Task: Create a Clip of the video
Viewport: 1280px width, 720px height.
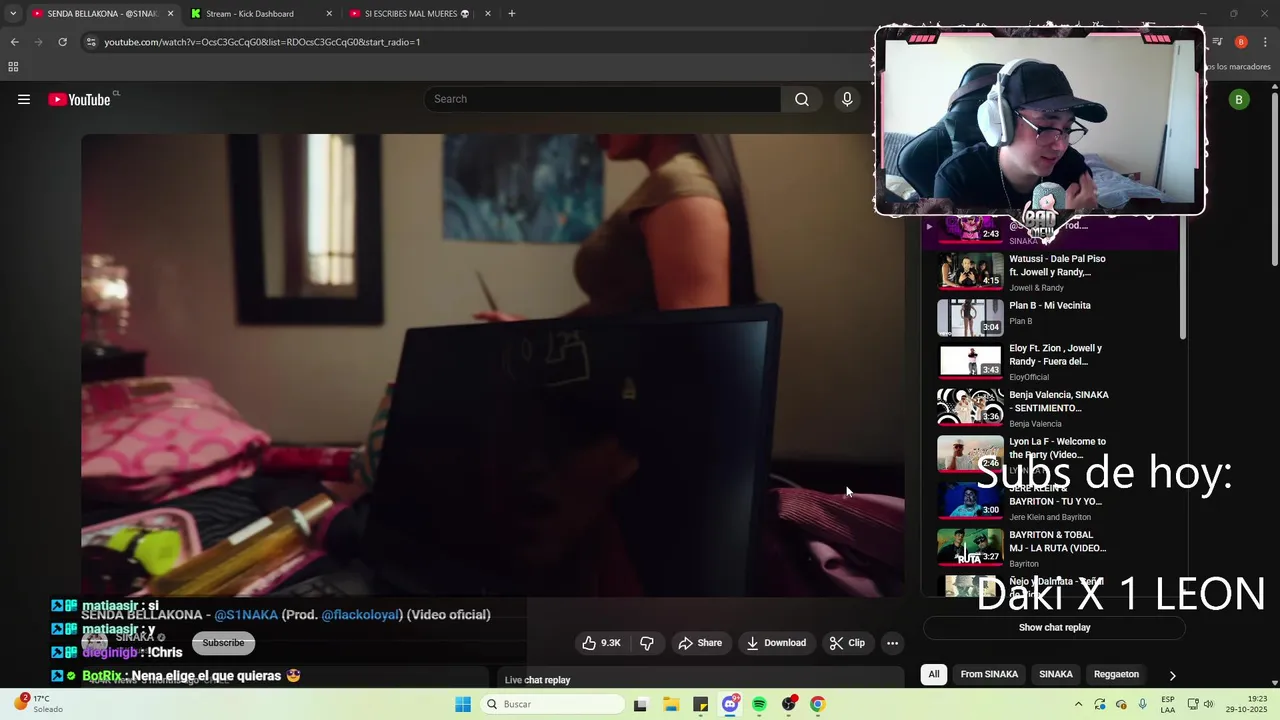Action: click(847, 643)
